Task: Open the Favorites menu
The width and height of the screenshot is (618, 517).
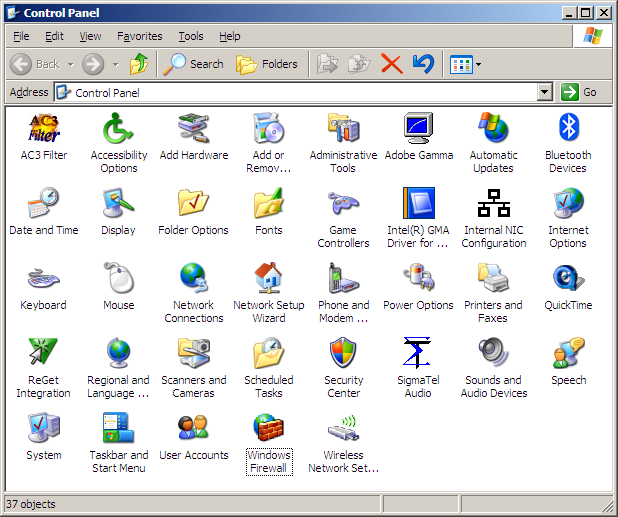Action: click(x=140, y=36)
